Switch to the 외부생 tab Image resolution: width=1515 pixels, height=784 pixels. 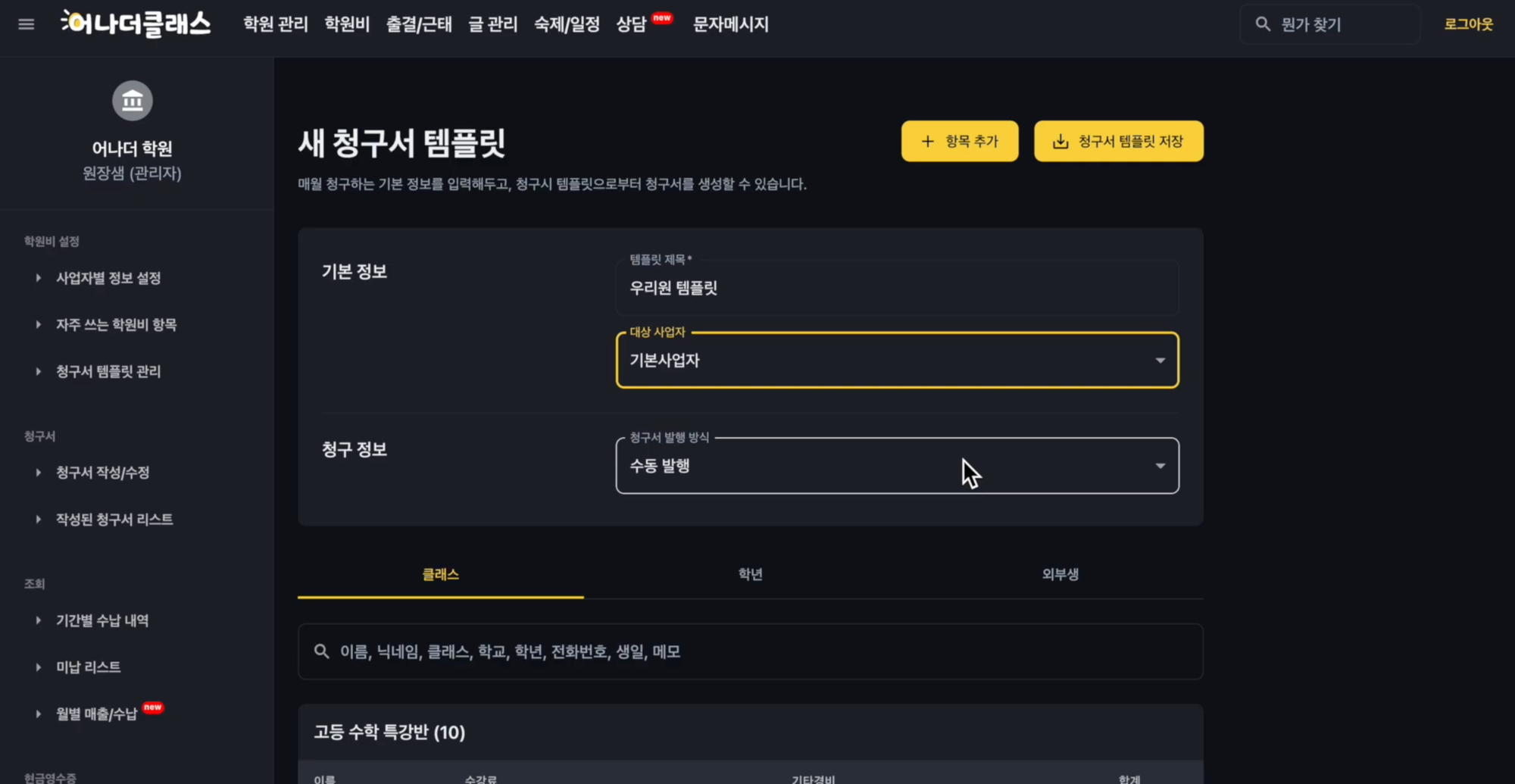(x=1060, y=575)
